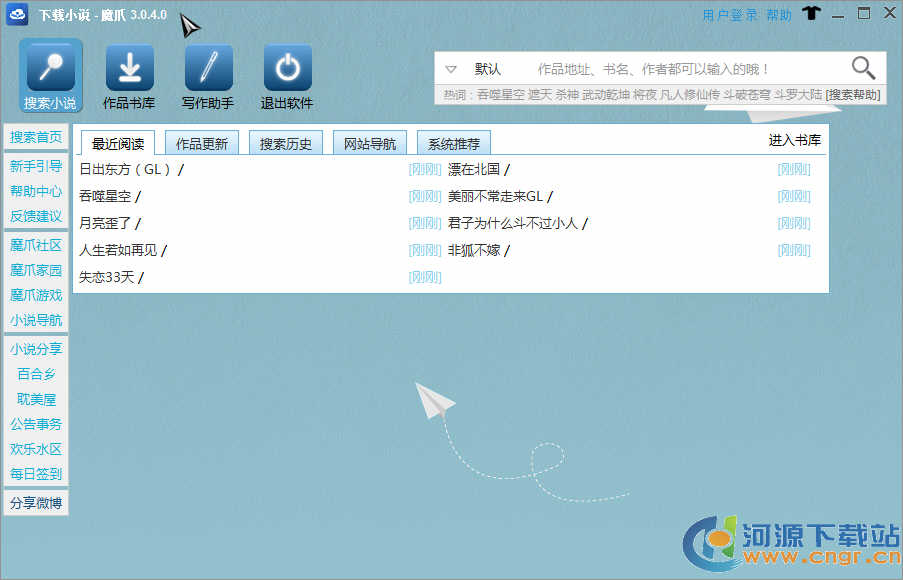Open 新手引导 in sidebar
The image size is (903, 580).
(36, 166)
